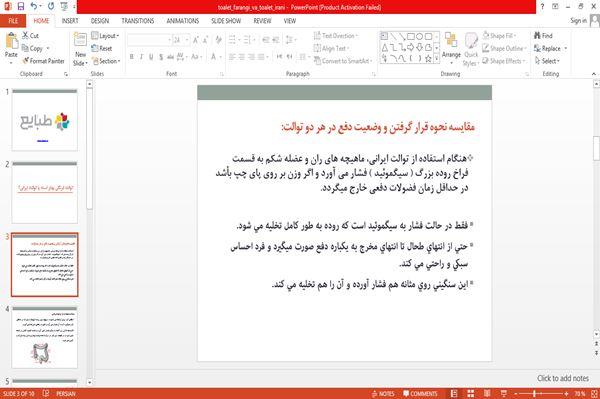Fit slide to current window
The width and height of the screenshot is (600, 399).
pyautogui.click(x=594, y=393)
